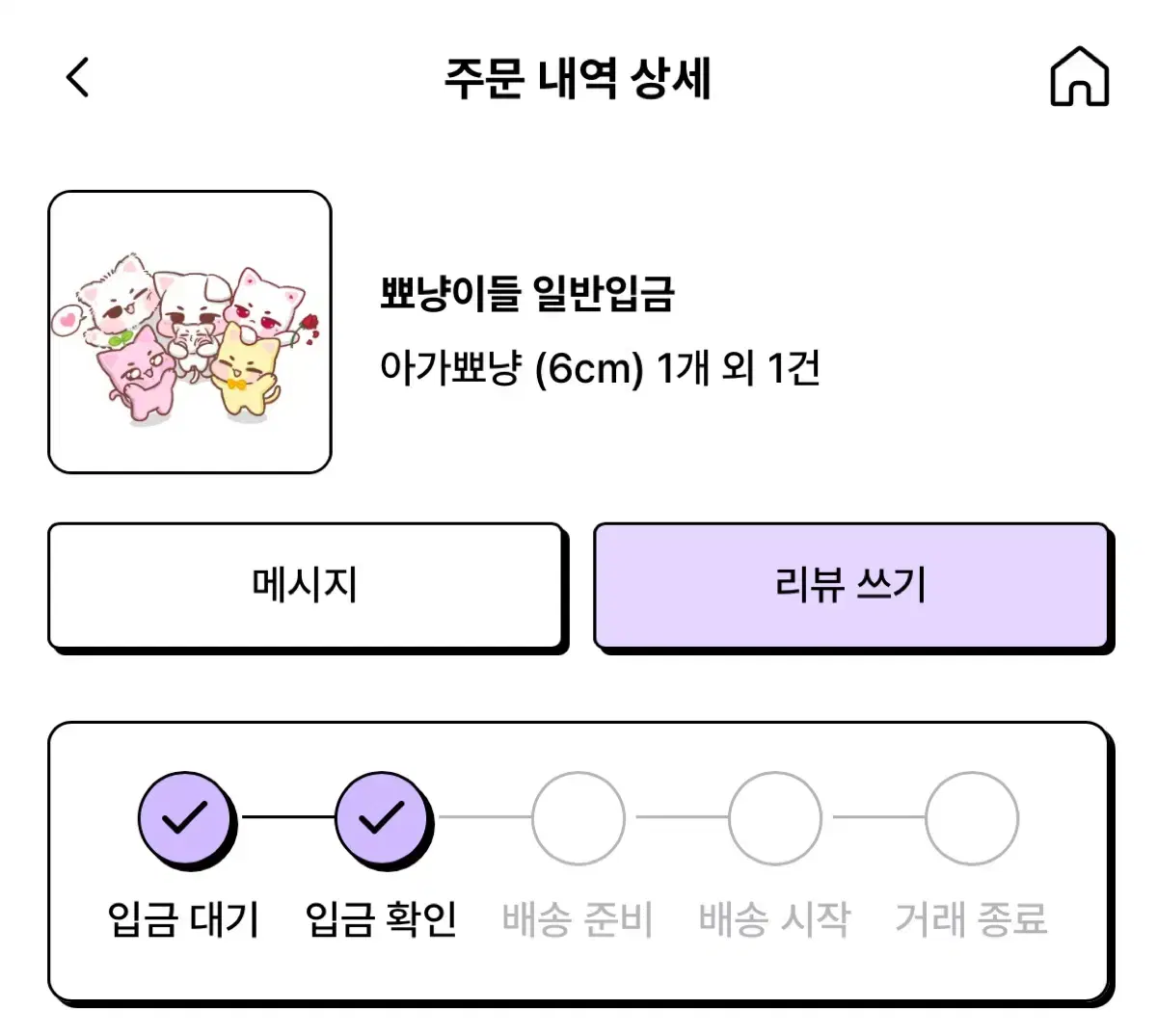Select the checked 입금 대기 step circle
1157x1036 pixels.
[x=185, y=818]
